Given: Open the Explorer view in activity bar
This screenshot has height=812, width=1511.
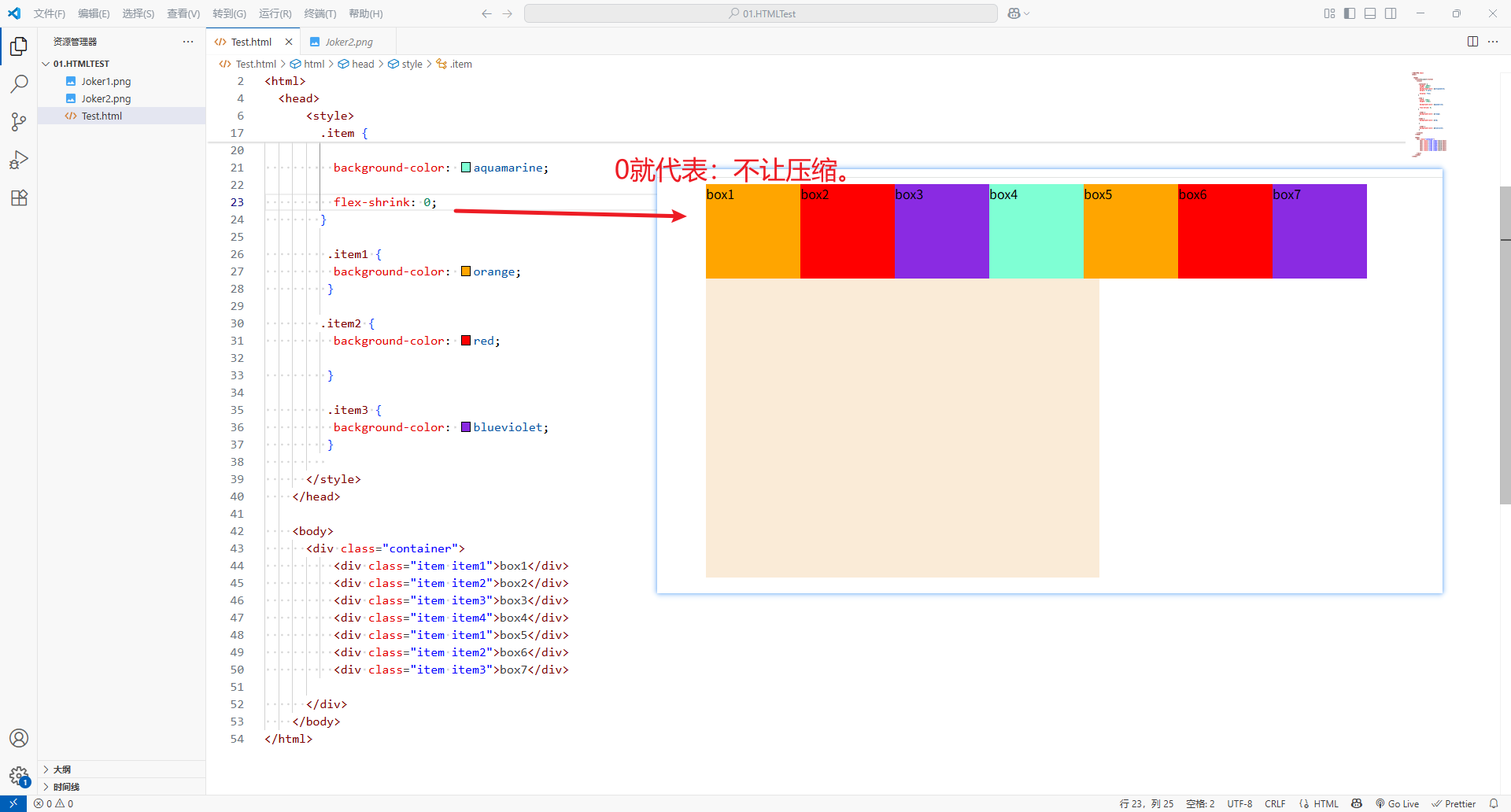Looking at the screenshot, I should coord(19,46).
